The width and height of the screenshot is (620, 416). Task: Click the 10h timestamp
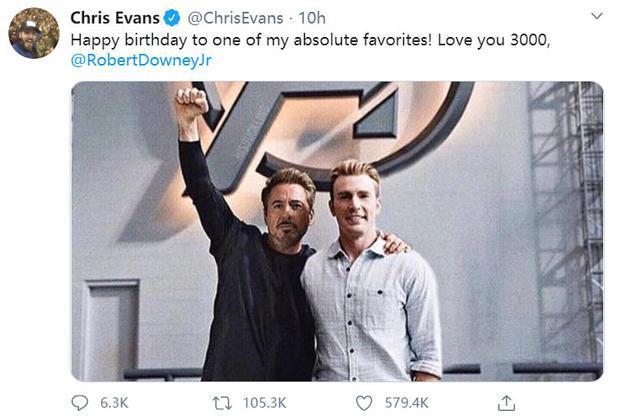coord(312,18)
